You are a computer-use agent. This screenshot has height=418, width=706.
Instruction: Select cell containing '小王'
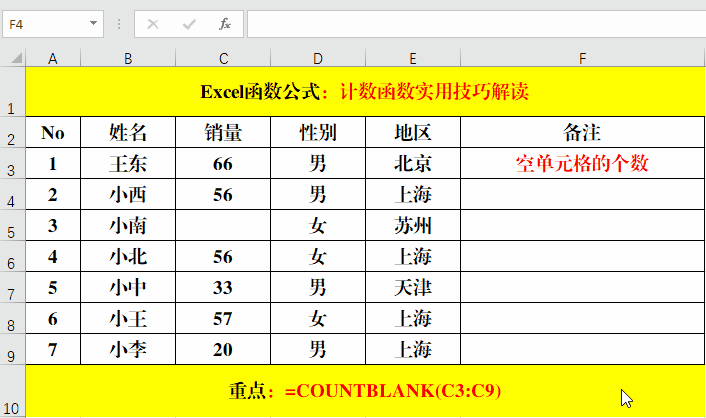click(128, 318)
